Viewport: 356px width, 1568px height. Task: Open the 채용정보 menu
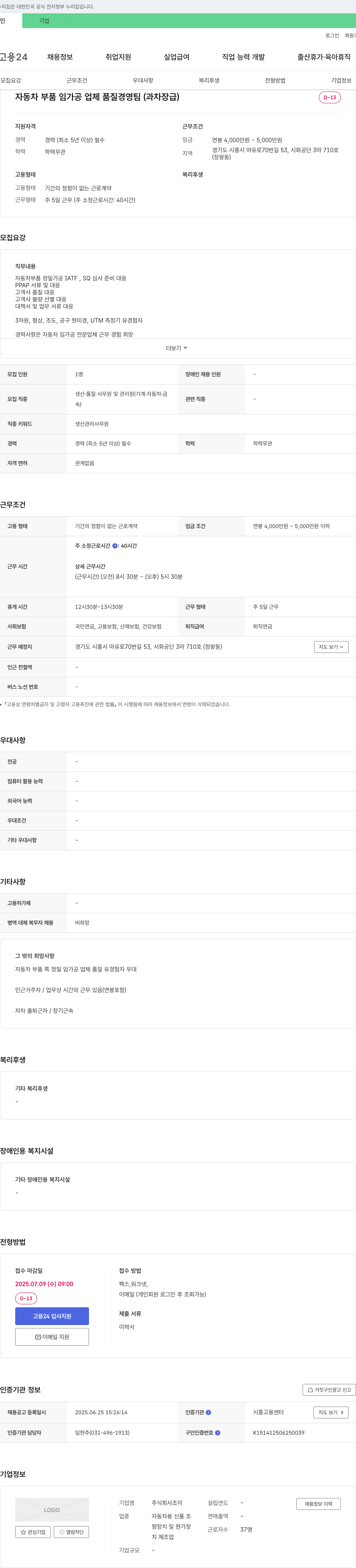(x=60, y=57)
